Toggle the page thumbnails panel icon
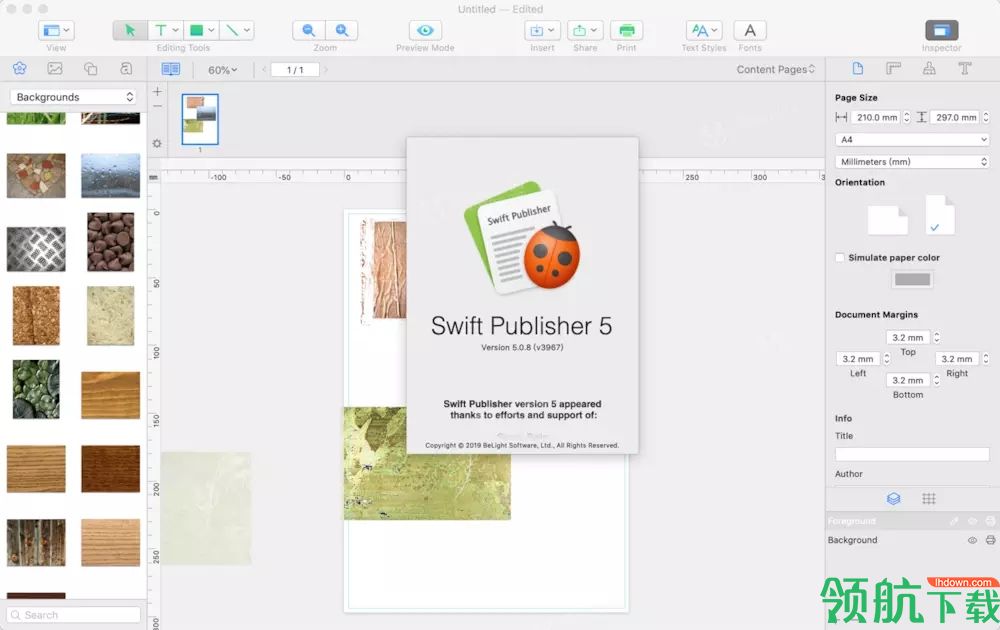Screen dimensions: 1000x630 coord(171,69)
